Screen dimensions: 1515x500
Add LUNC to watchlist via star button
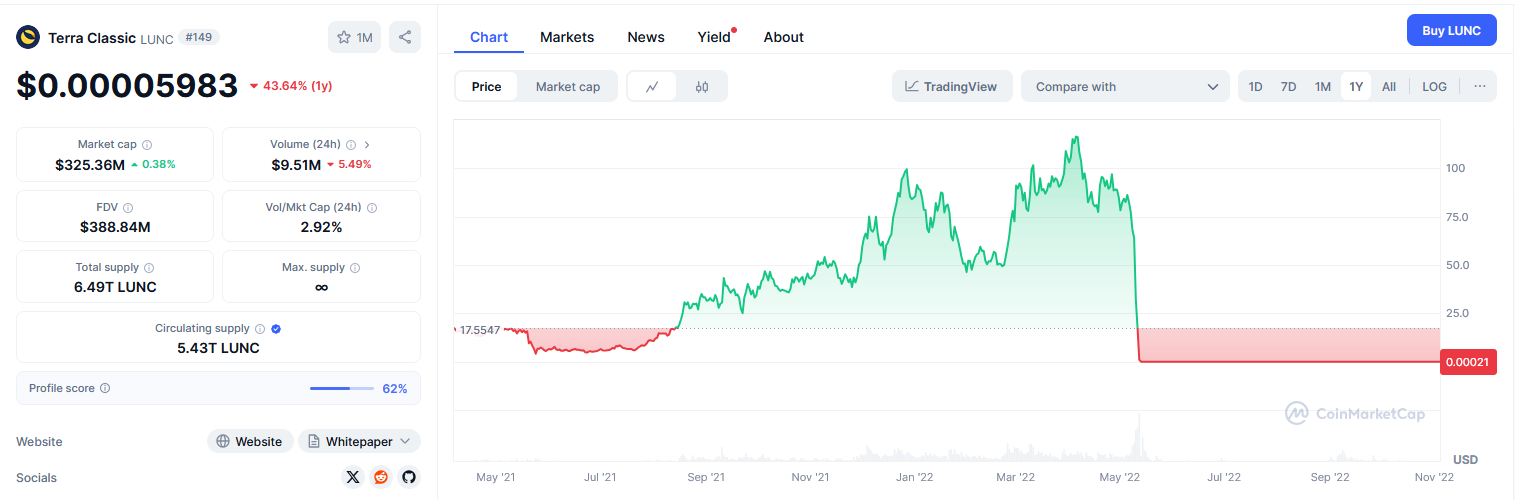[354, 37]
